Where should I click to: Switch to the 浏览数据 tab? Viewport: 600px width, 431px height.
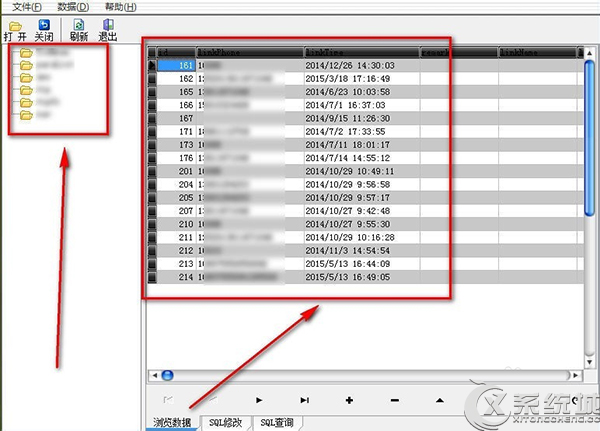[172, 423]
